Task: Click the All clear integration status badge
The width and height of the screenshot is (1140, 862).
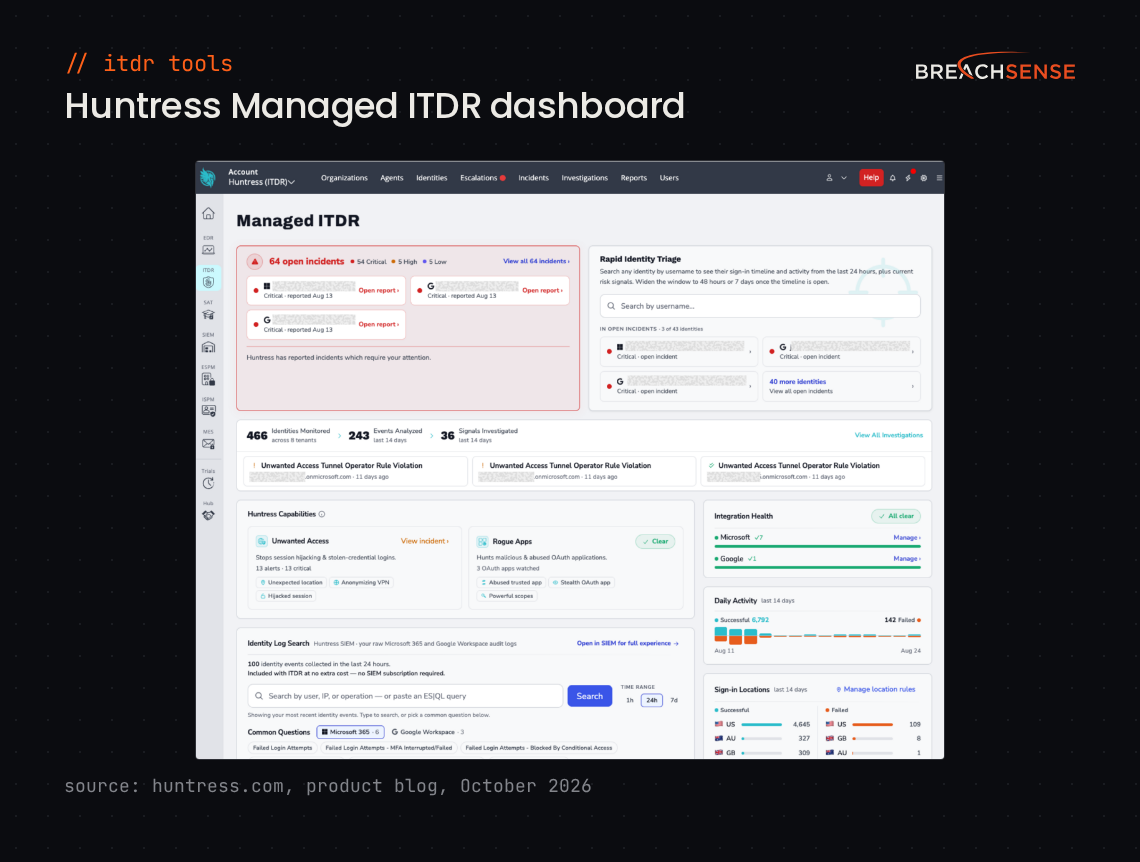Action: (x=896, y=516)
